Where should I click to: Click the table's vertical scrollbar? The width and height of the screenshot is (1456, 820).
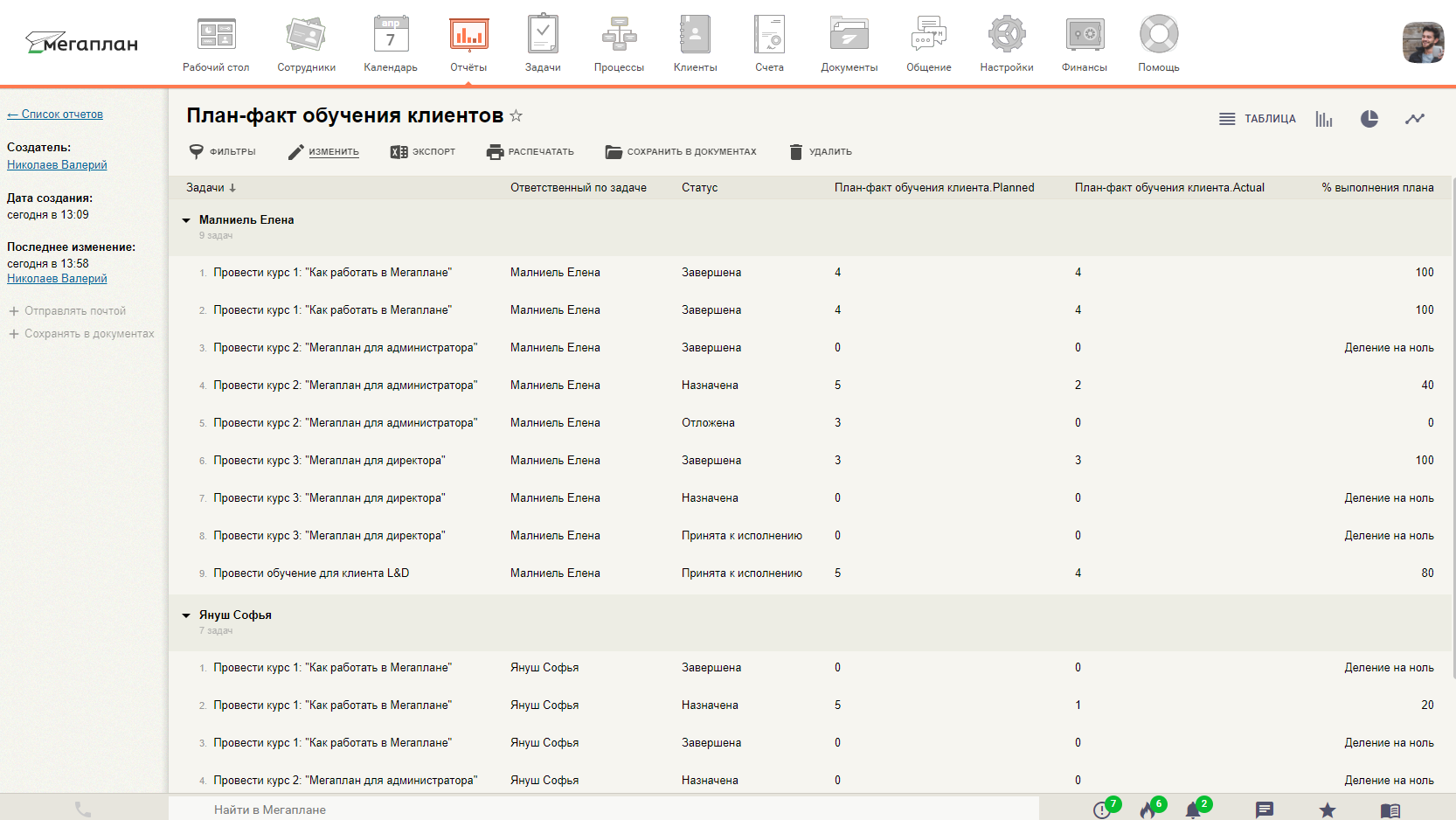(1453, 428)
